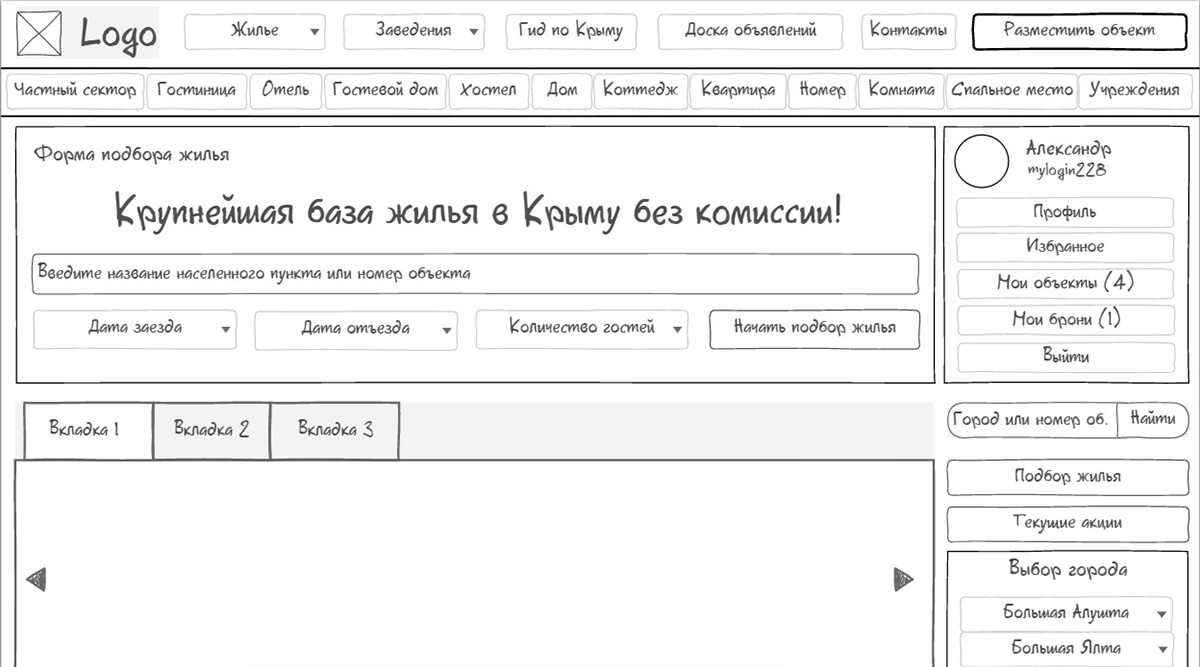Click the Найти search button

(x=1152, y=420)
